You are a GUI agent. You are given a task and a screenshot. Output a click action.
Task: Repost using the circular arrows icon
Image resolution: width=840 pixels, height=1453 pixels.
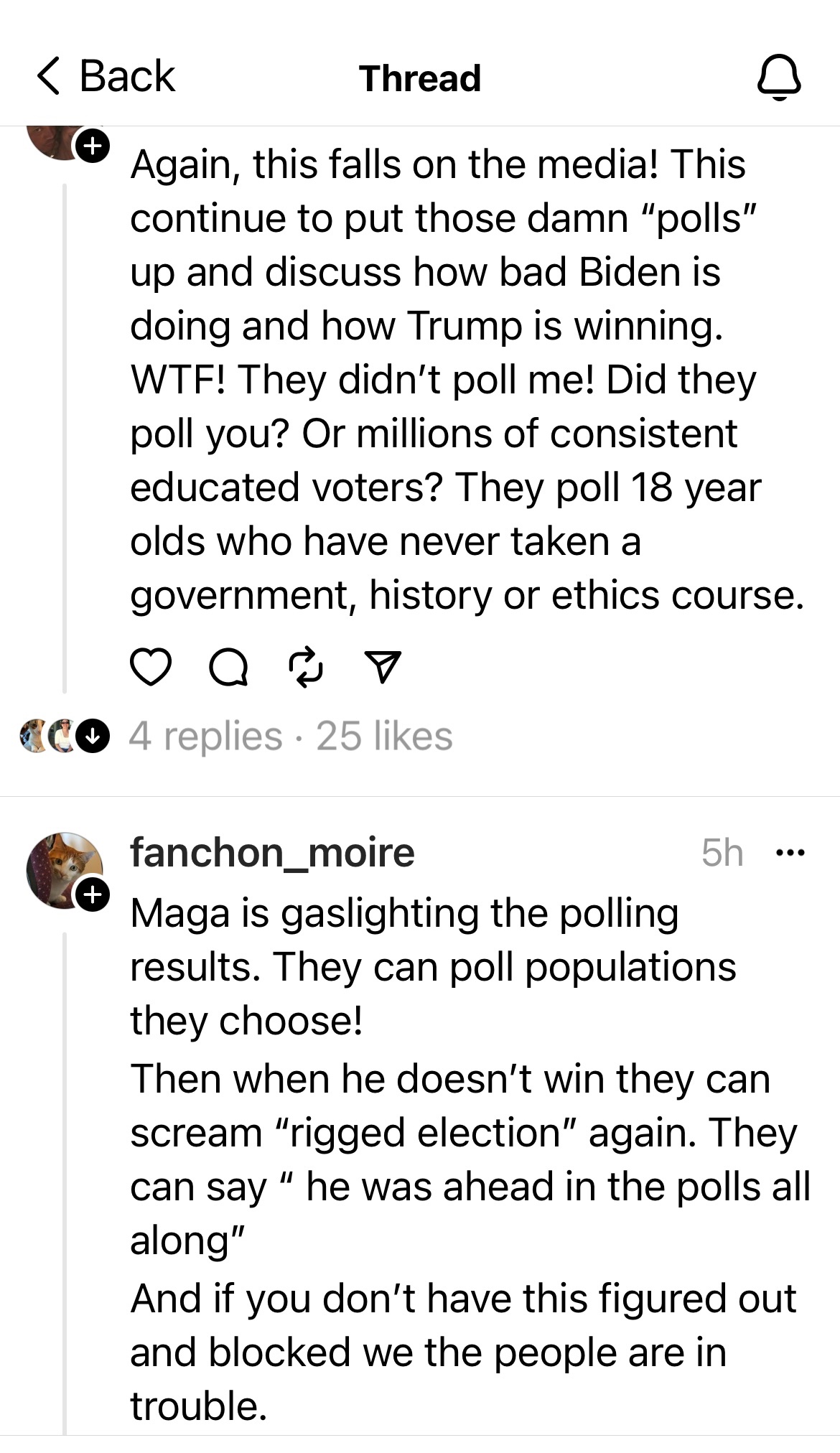pyautogui.click(x=306, y=667)
